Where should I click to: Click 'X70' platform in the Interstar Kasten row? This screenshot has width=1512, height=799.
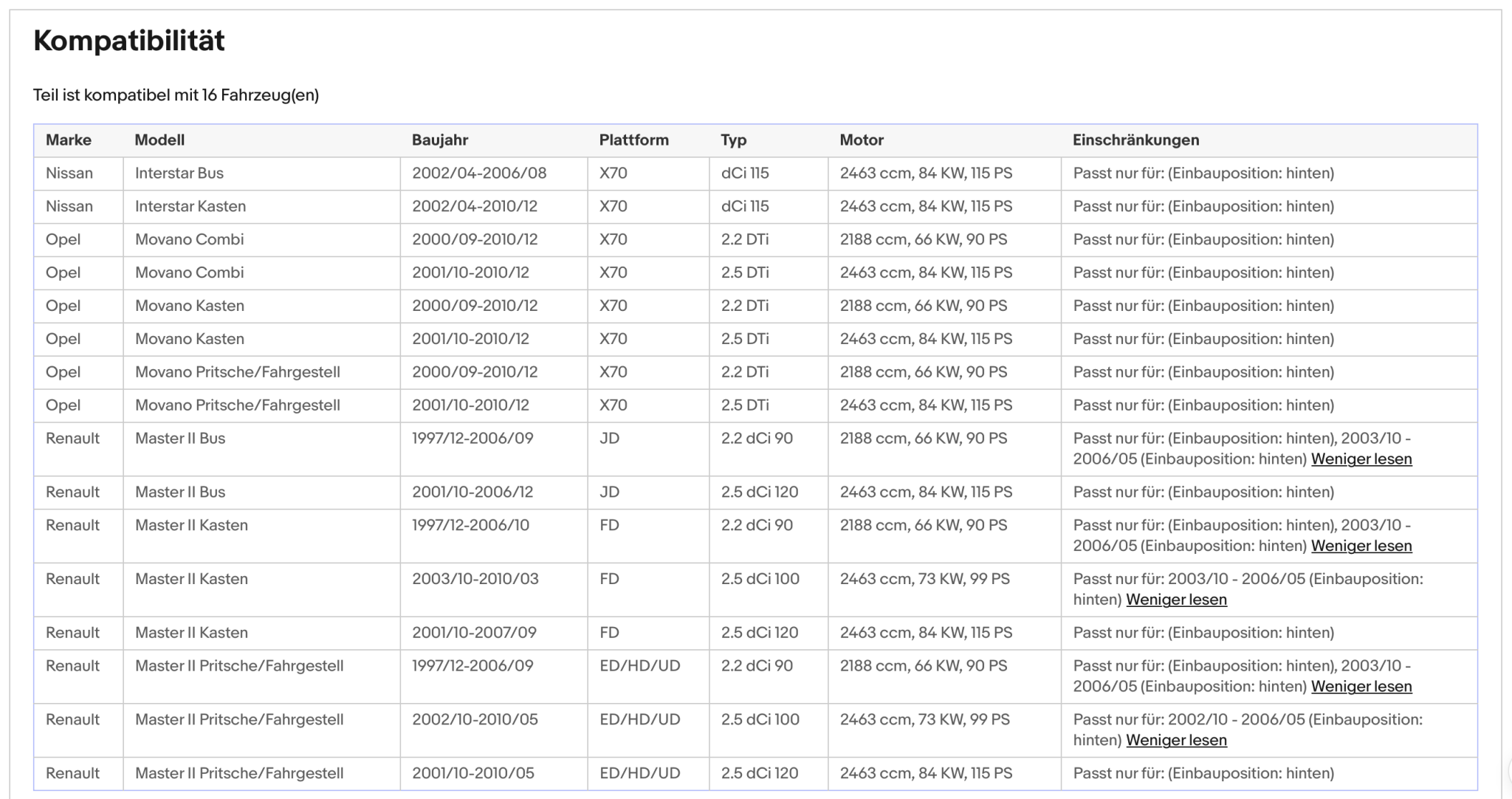tap(614, 207)
